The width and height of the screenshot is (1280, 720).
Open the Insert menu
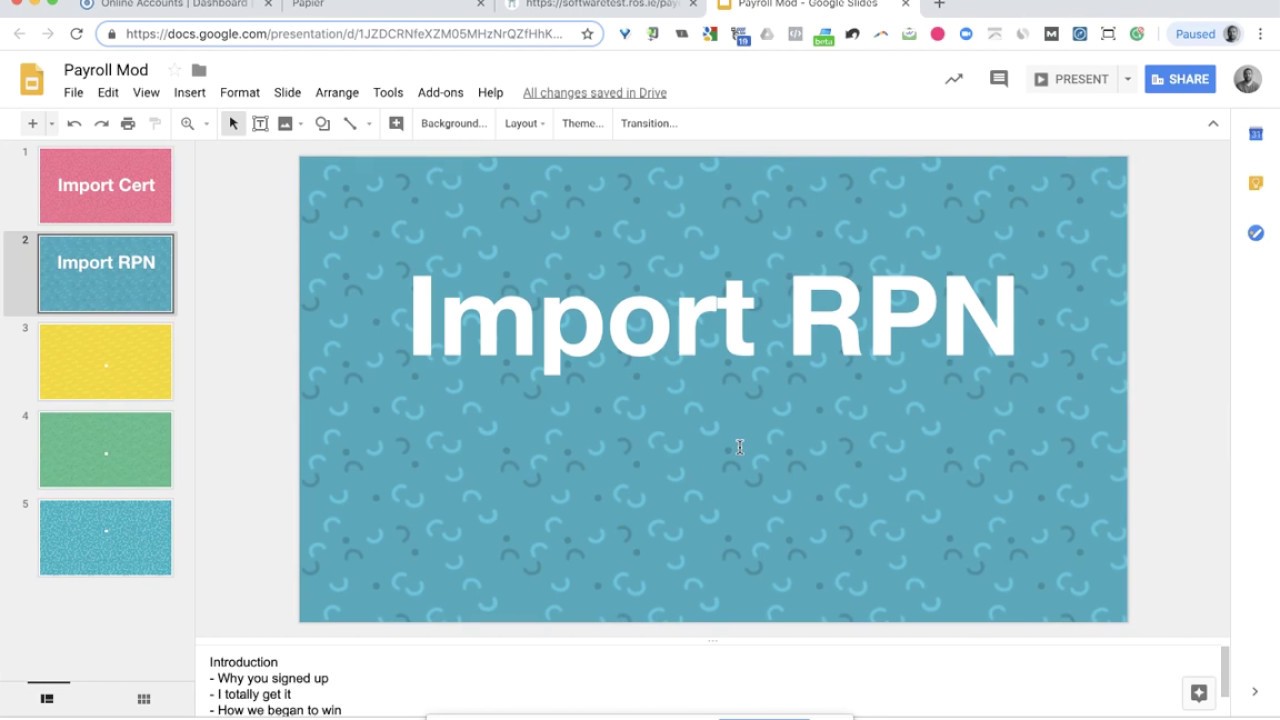pyautogui.click(x=190, y=92)
